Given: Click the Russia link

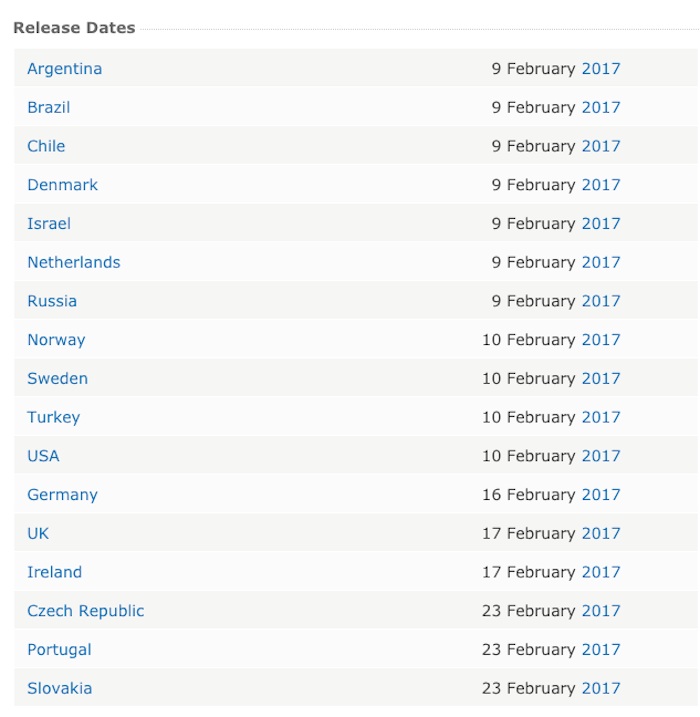Looking at the screenshot, I should [x=52, y=301].
